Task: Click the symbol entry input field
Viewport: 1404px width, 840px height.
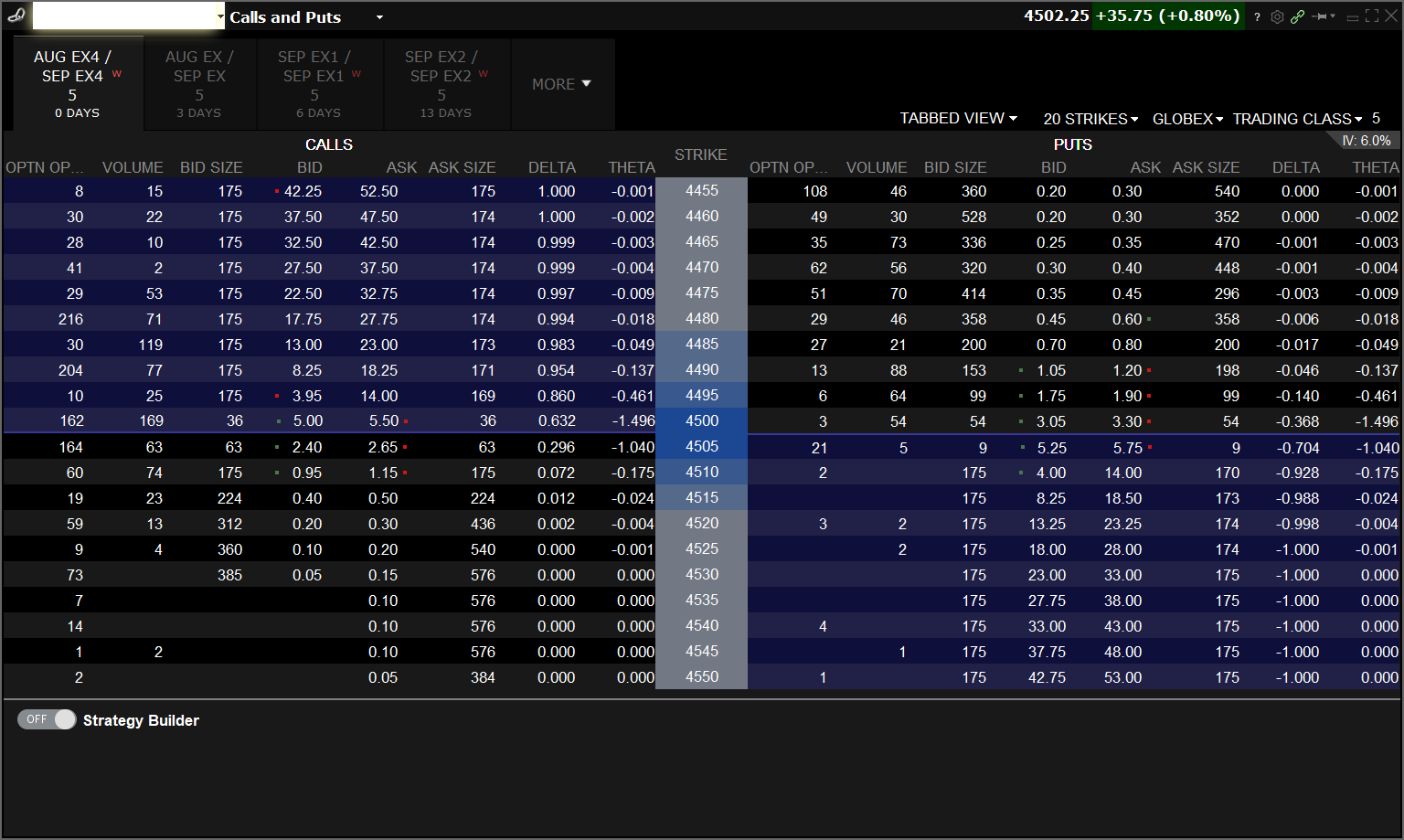Action: pyautogui.click(x=126, y=16)
